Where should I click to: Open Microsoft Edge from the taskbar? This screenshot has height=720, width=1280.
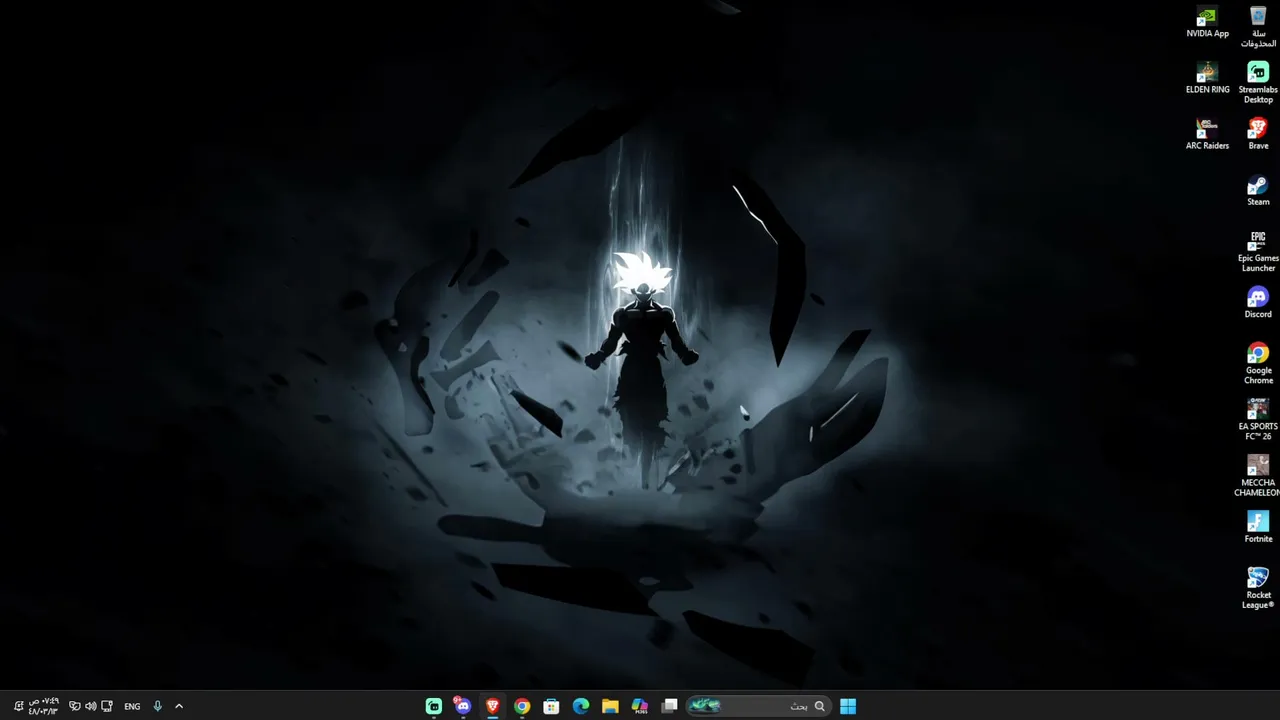click(581, 706)
